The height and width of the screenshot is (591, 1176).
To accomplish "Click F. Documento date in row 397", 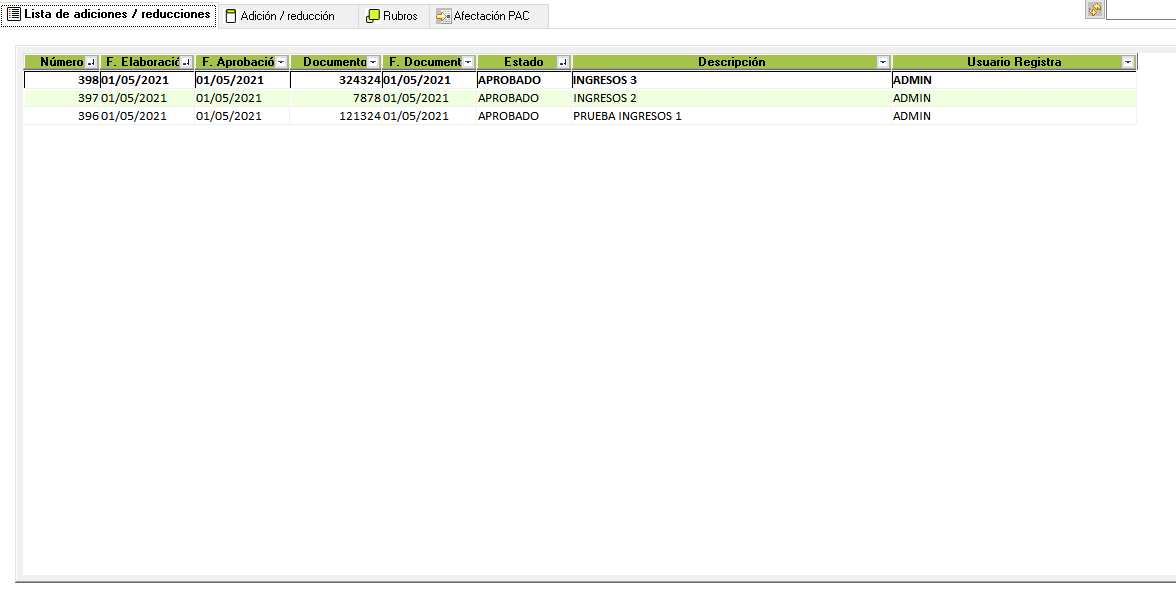I will click(x=429, y=98).
